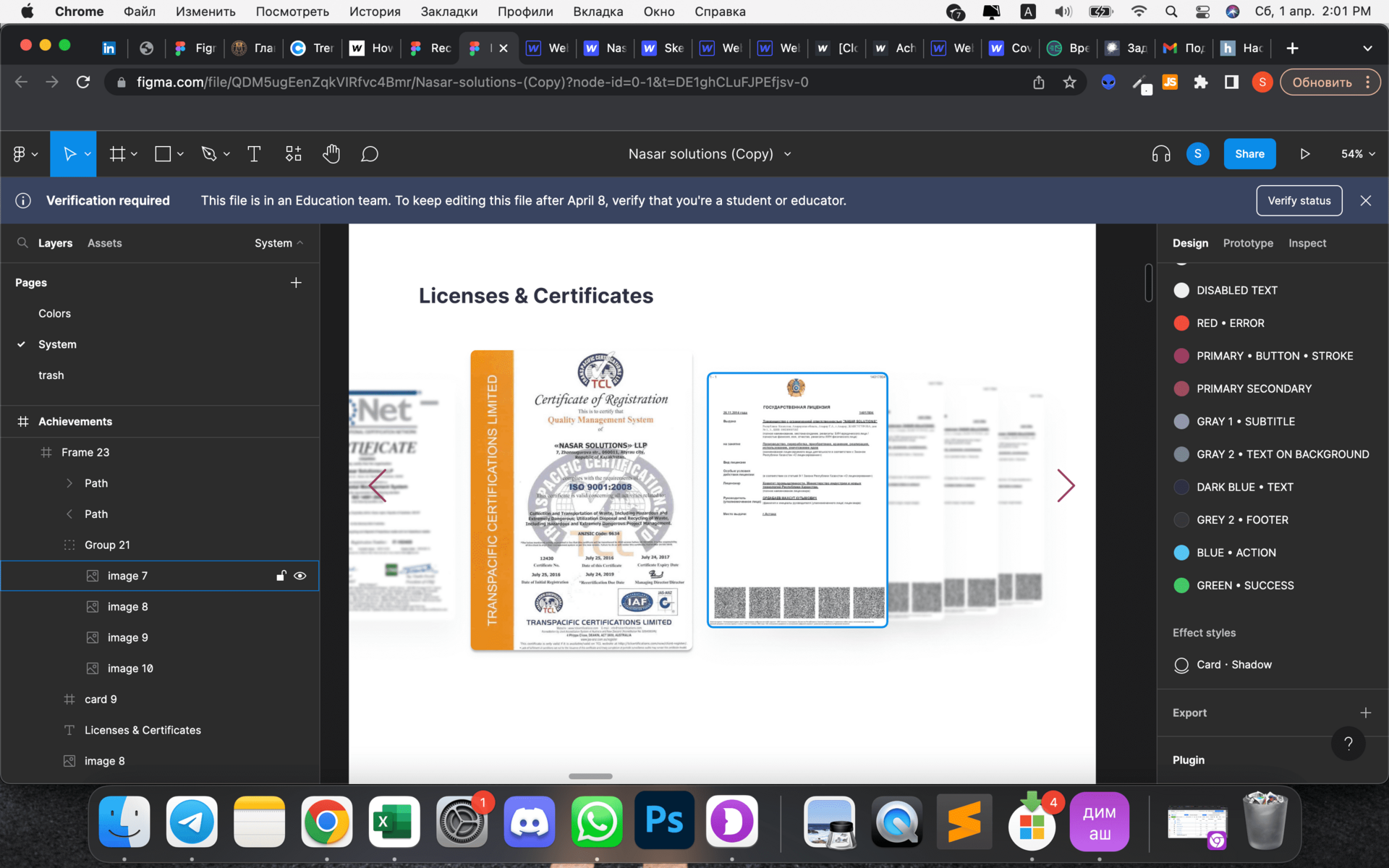
Task: Select the Text tool
Action: pyautogui.click(x=254, y=154)
